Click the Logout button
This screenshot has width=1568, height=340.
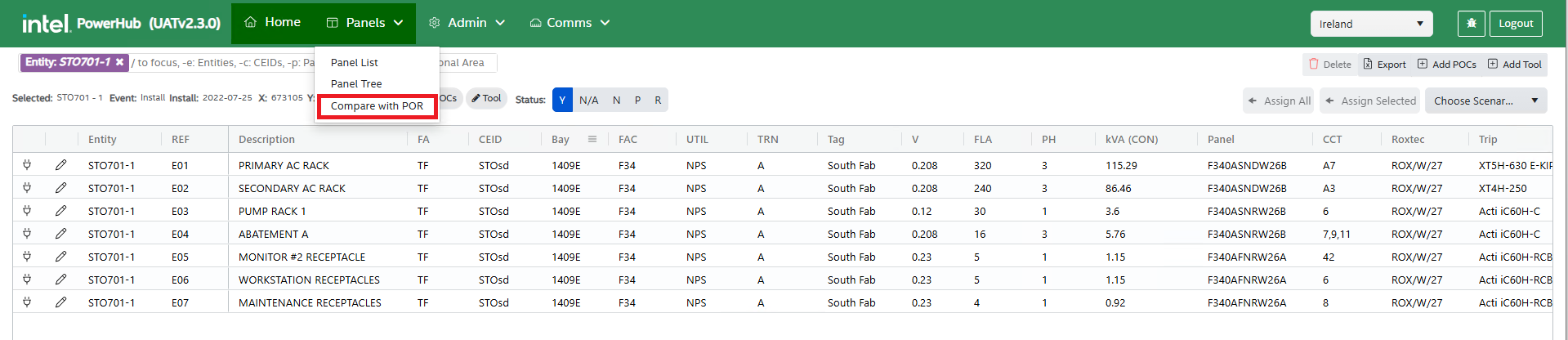point(1516,24)
